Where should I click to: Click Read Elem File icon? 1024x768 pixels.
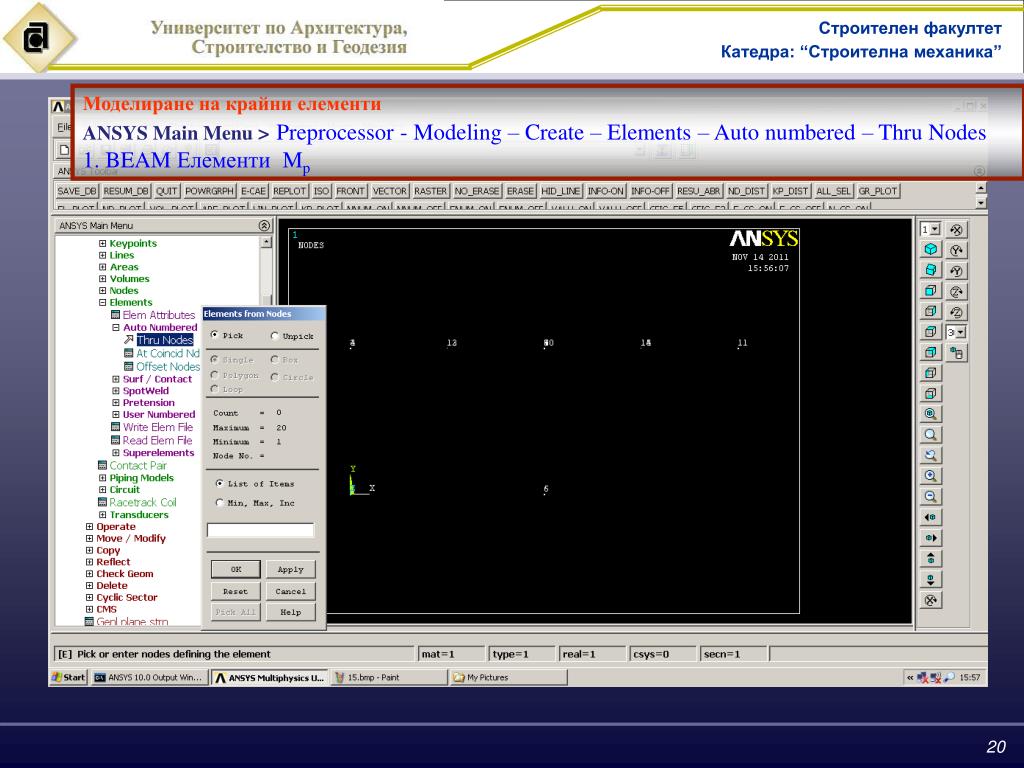click(x=116, y=440)
